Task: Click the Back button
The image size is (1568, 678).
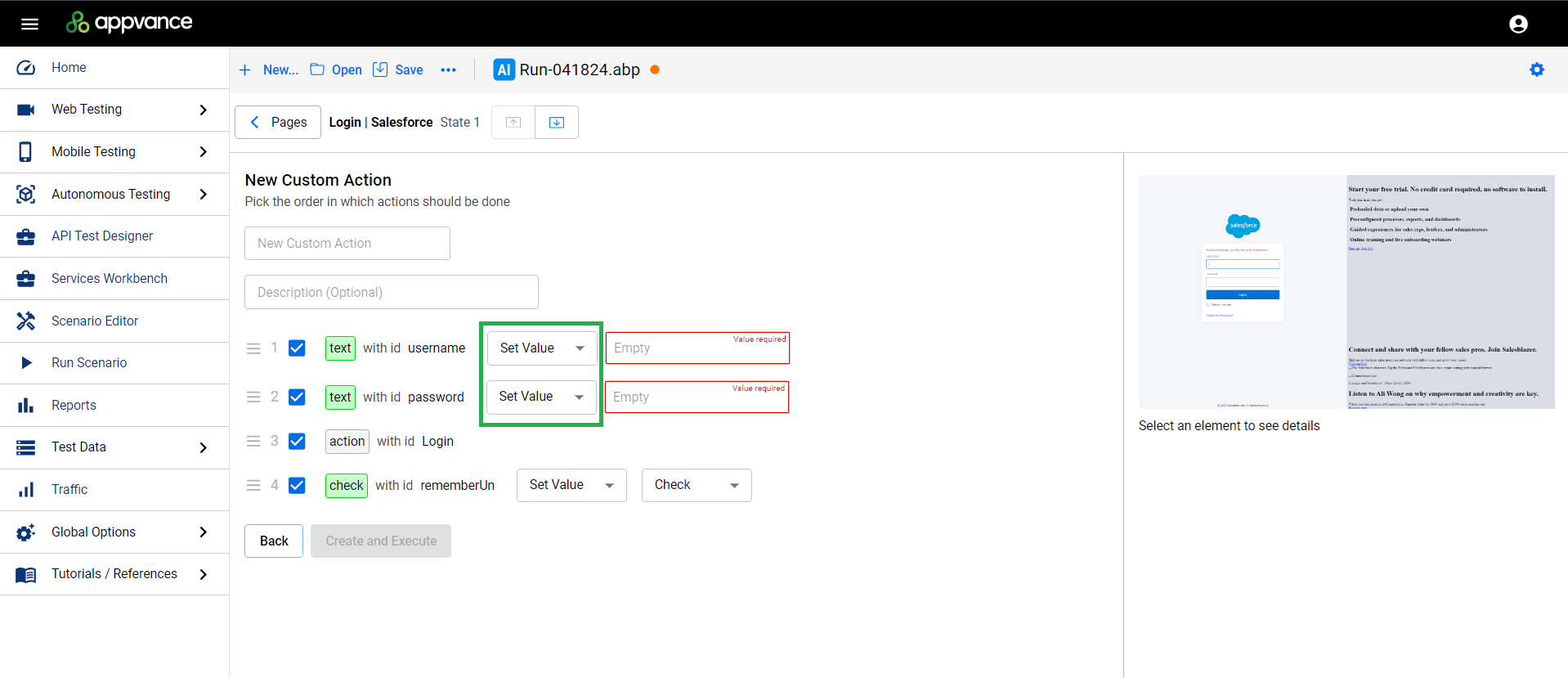Action: [x=274, y=541]
